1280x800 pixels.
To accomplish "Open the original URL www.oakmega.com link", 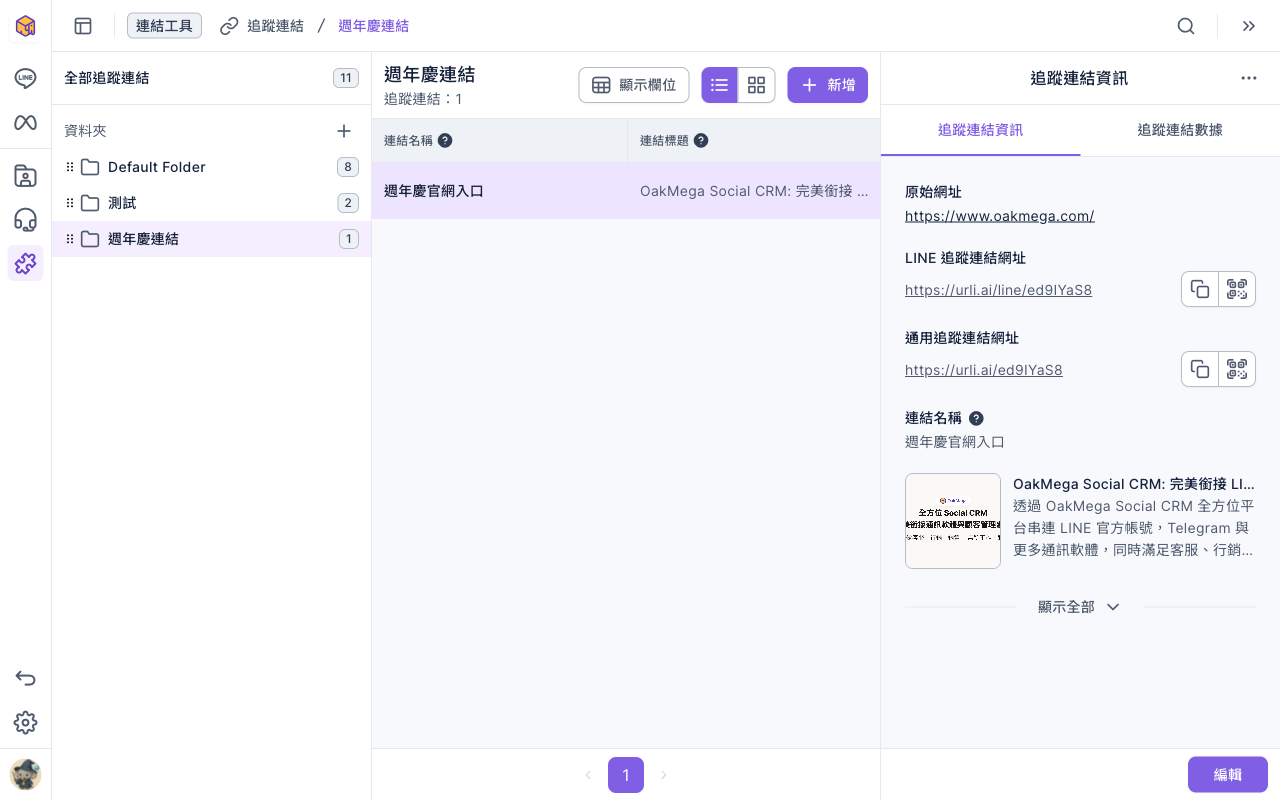I will coord(1000,216).
